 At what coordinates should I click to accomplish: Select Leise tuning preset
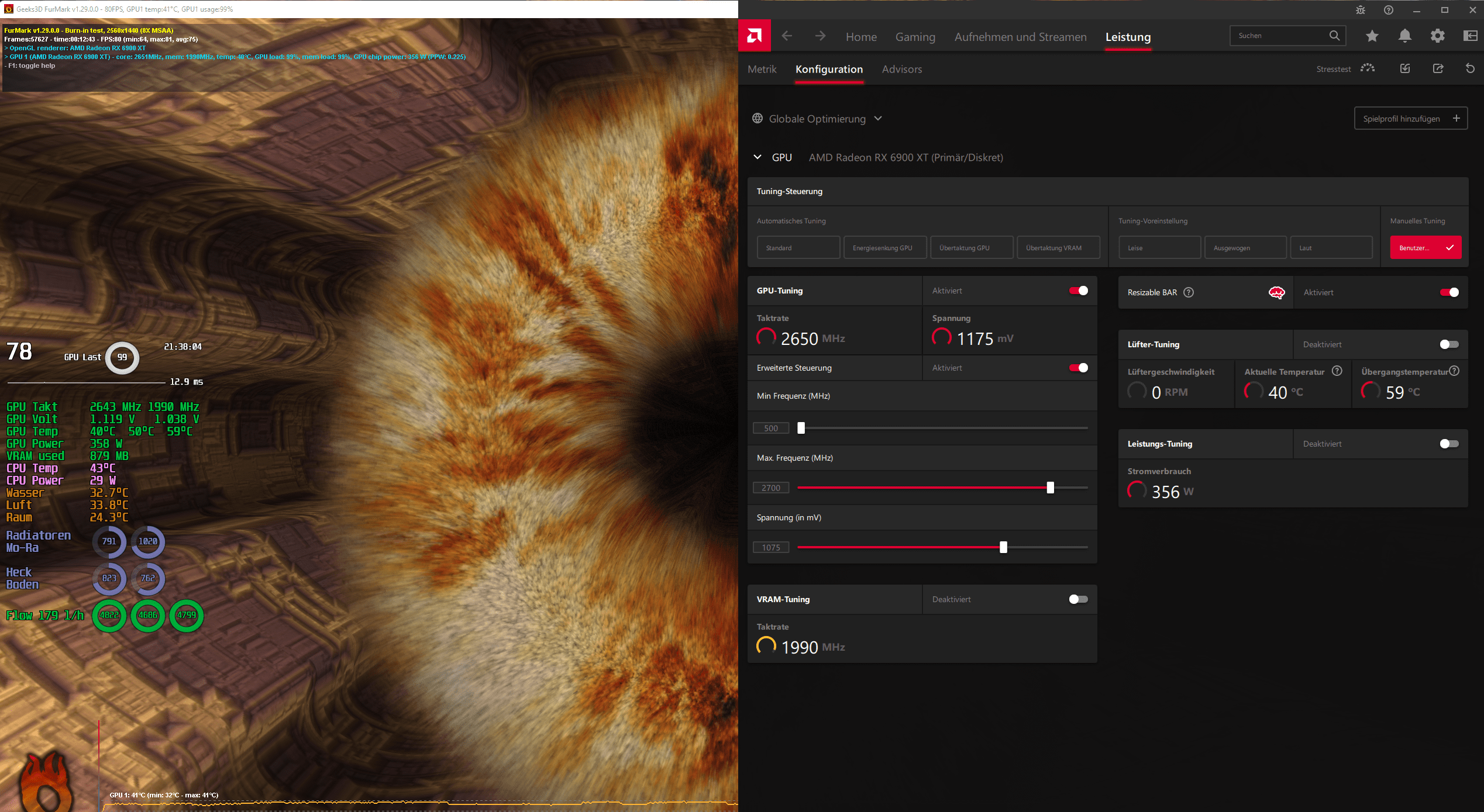[1159, 247]
